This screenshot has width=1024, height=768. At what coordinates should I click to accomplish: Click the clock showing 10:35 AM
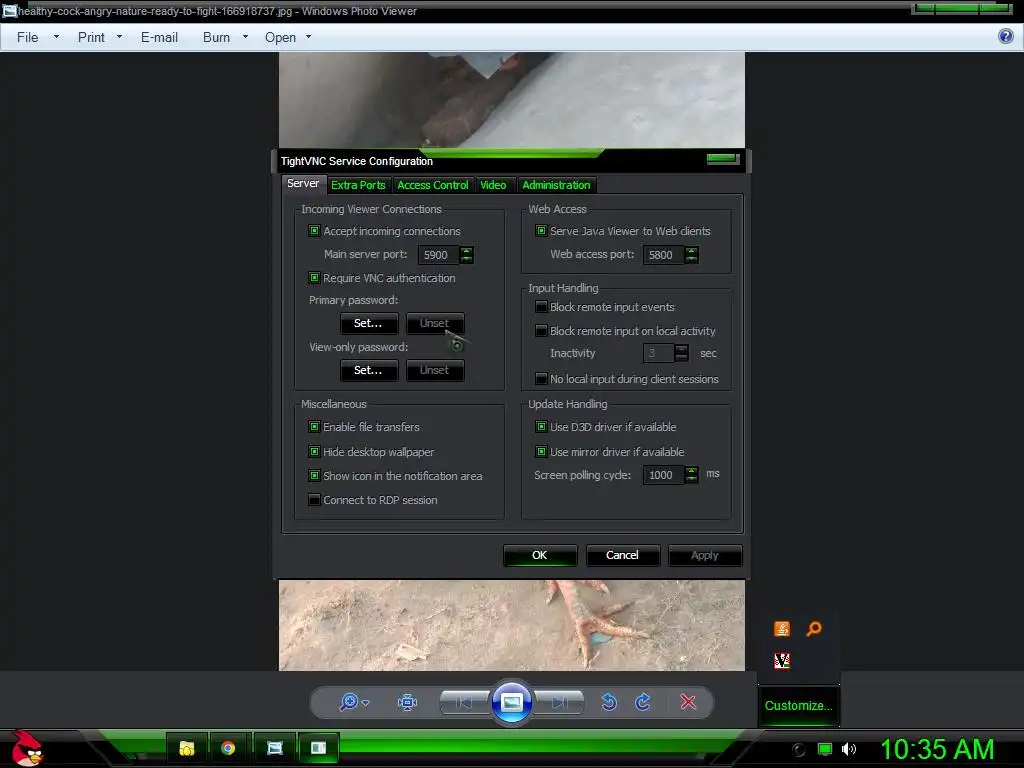[937, 749]
